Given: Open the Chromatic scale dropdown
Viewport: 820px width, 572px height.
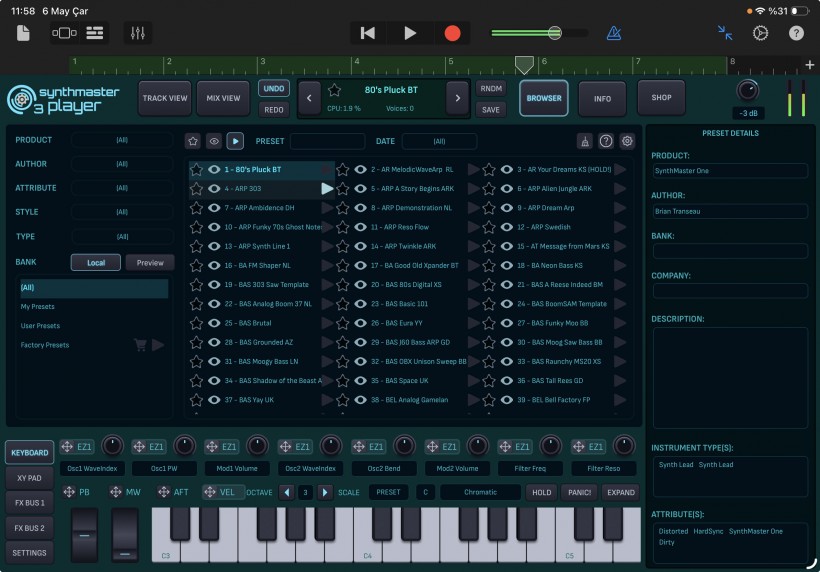Looking at the screenshot, I should [x=480, y=492].
